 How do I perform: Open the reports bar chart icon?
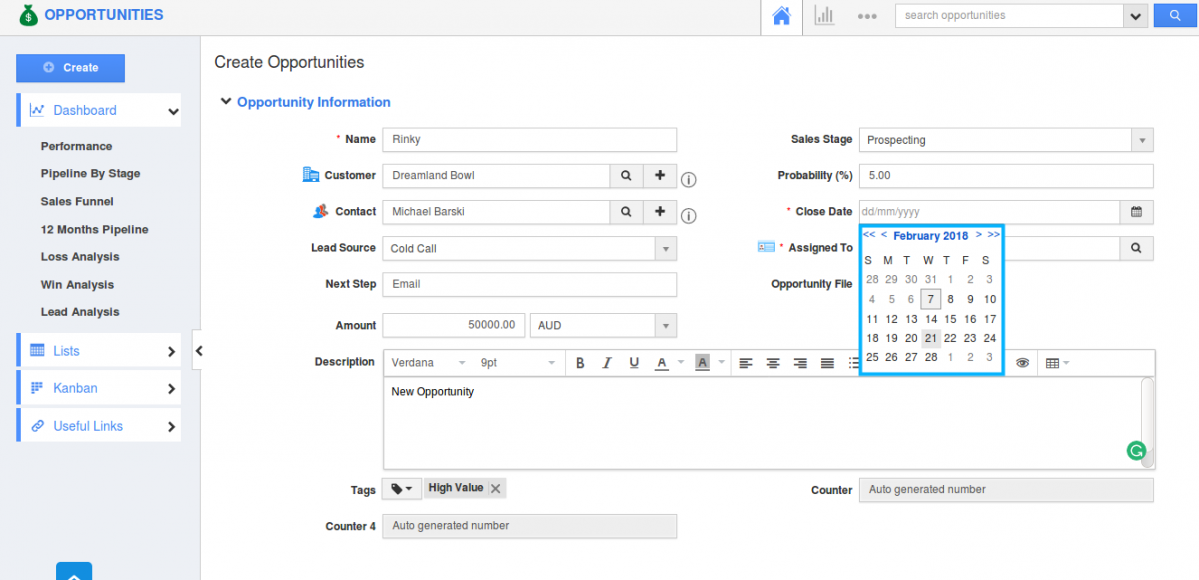tap(824, 16)
